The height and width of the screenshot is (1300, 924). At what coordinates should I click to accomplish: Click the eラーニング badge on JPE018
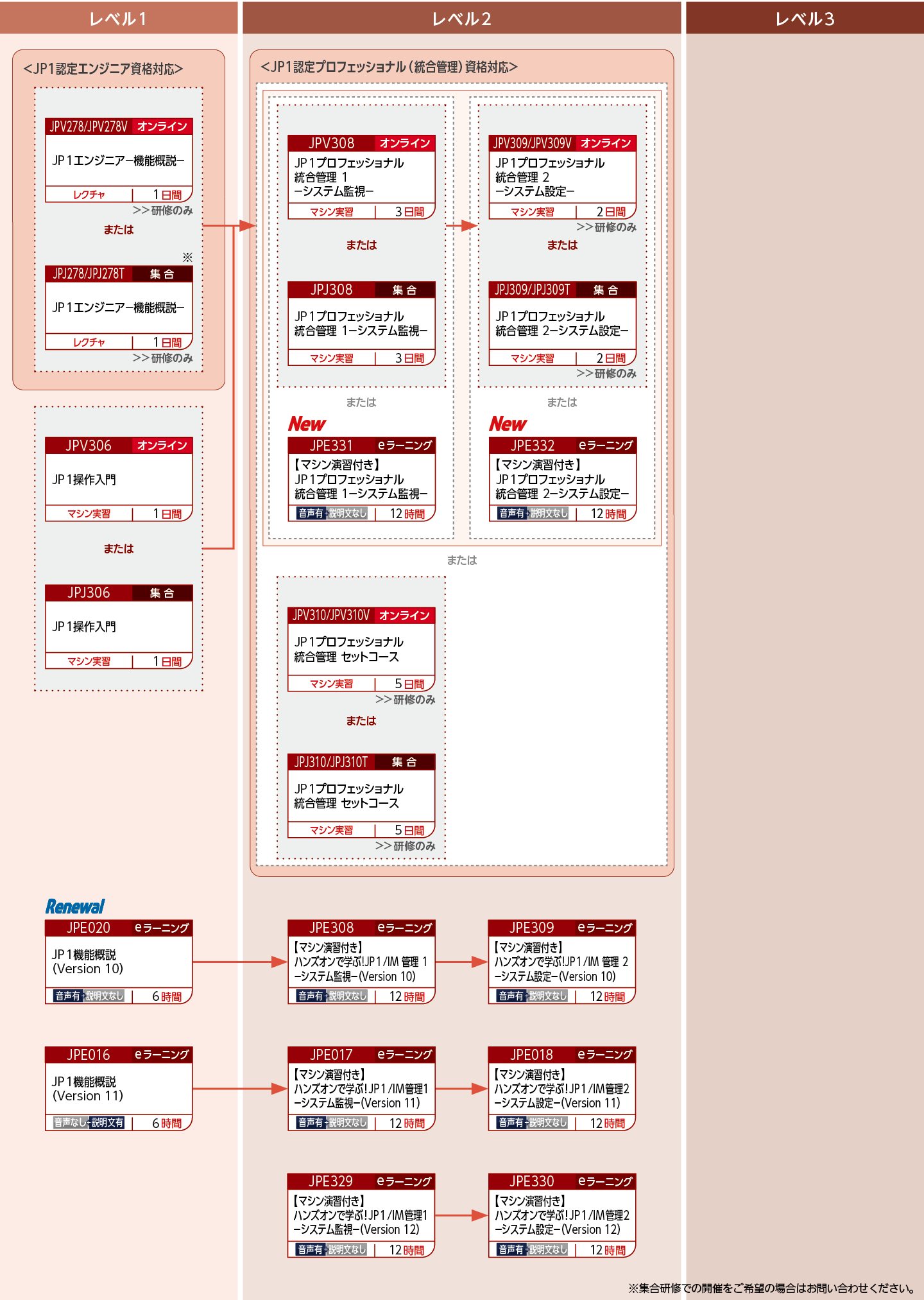click(x=605, y=1054)
